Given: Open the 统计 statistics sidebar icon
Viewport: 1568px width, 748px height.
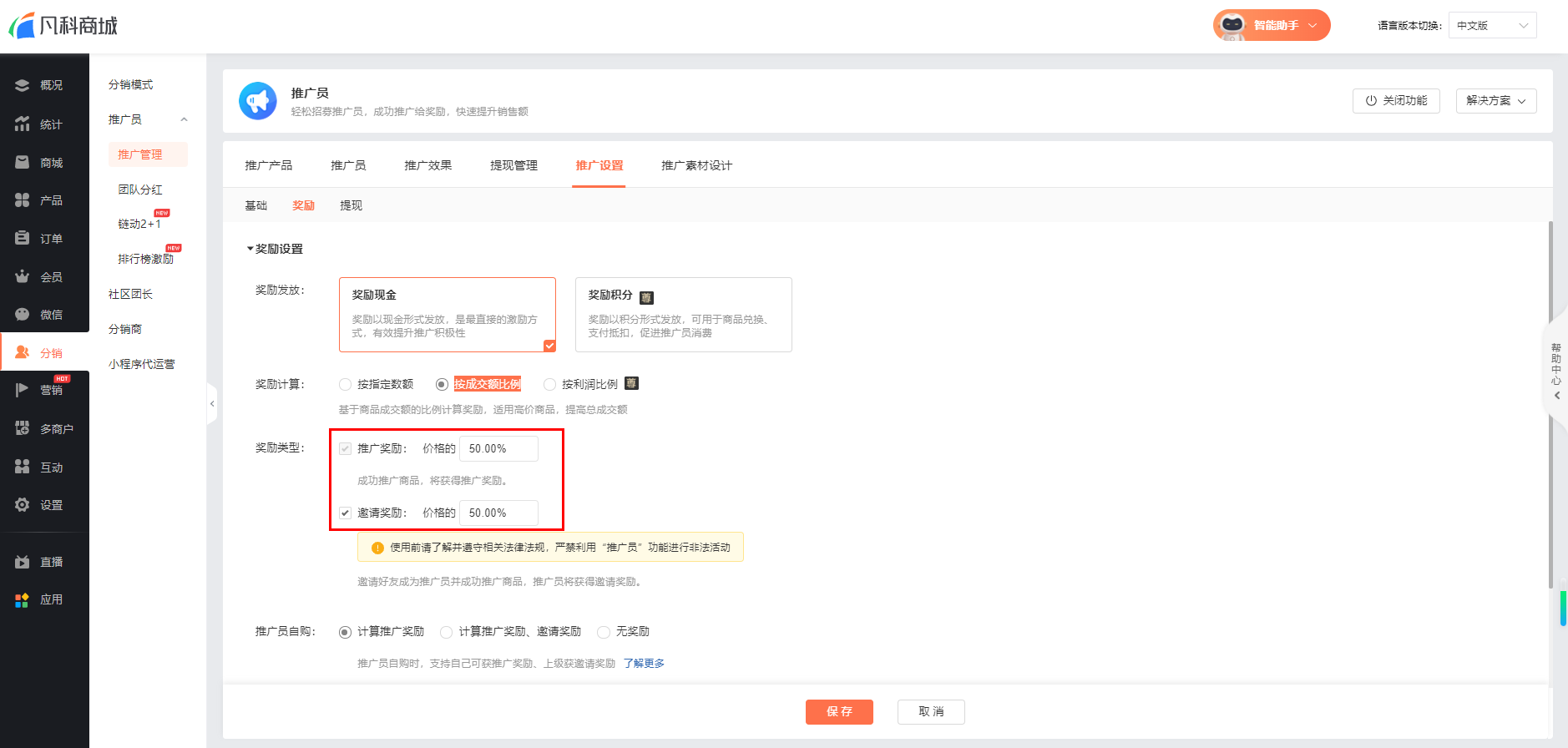Looking at the screenshot, I should click(x=23, y=124).
